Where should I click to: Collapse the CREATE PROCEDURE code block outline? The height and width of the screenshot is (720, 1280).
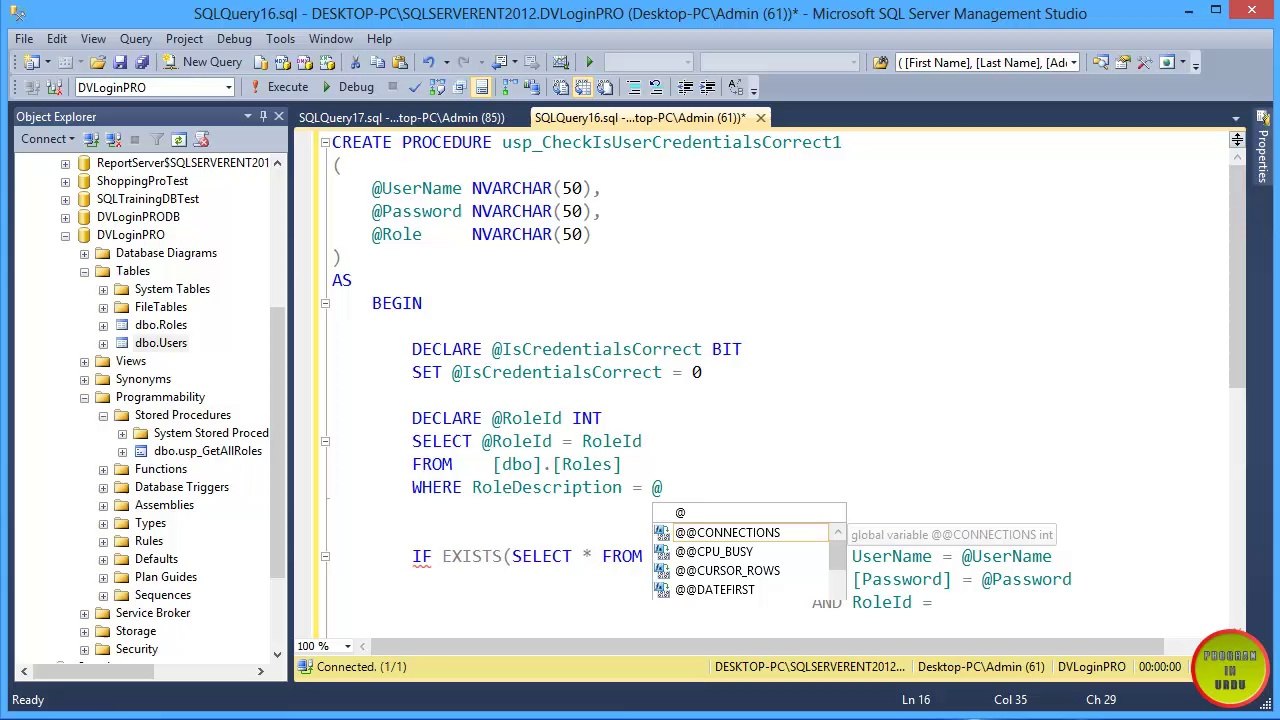[x=324, y=142]
